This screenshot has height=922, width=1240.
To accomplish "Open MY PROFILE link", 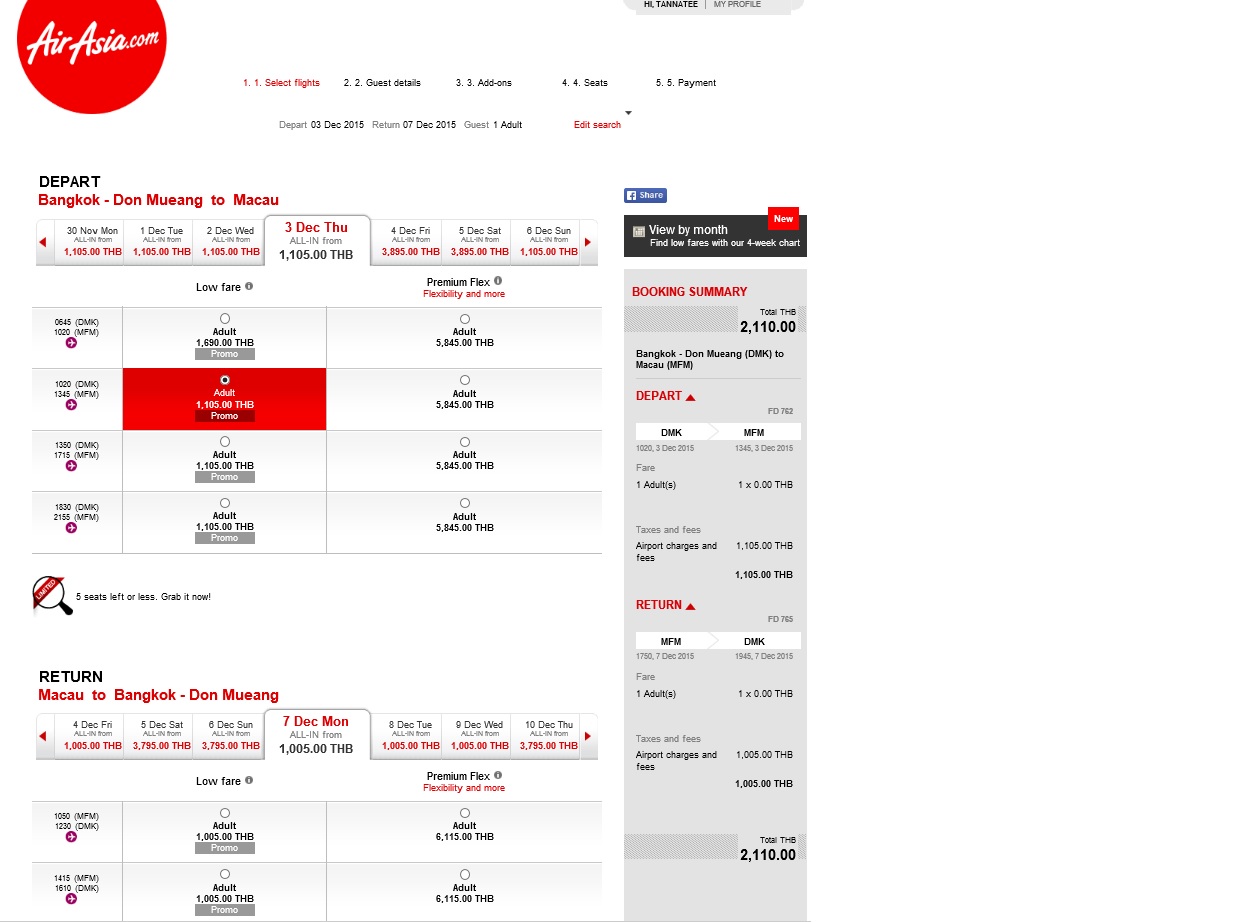I will pyautogui.click(x=737, y=5).
